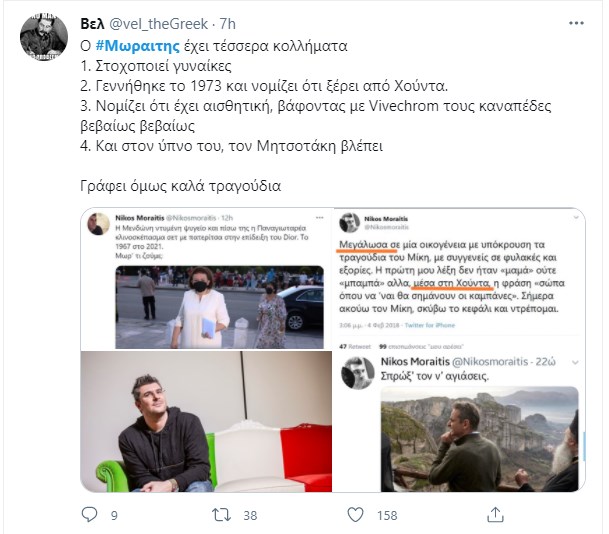The image size is (609, 534).
Task: Open the Mendoni street photo tweet image
Action: point(219,307)
